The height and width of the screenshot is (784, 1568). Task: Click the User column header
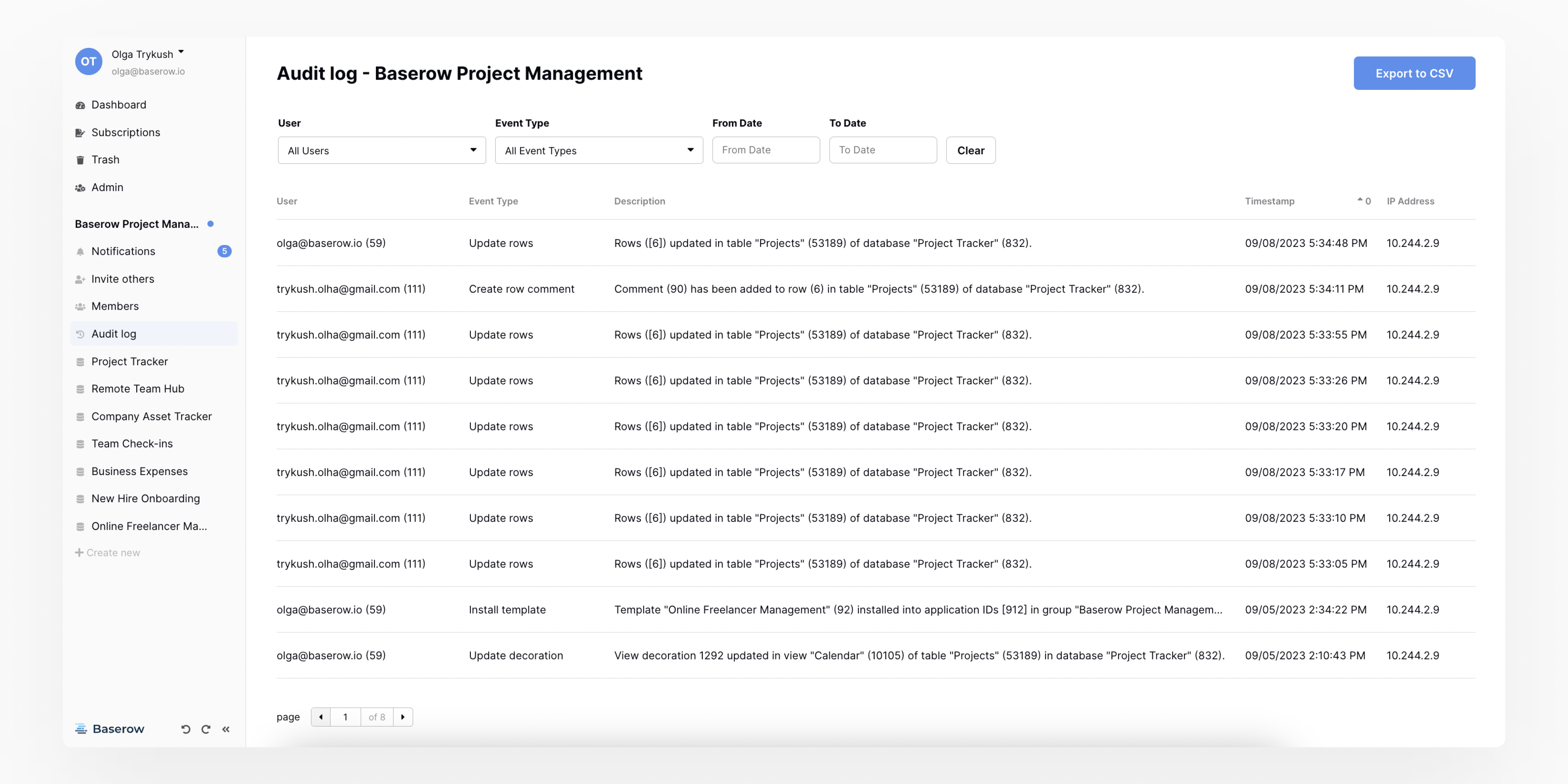point(287,201)
